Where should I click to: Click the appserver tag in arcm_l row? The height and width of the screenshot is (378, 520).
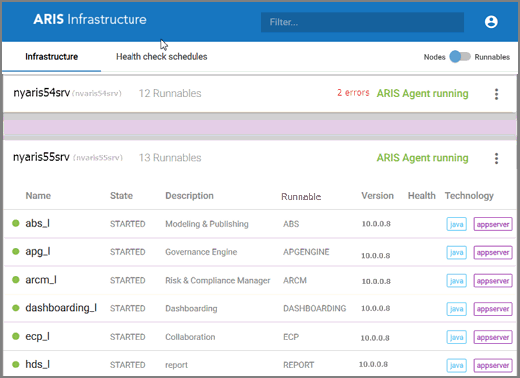click(x=493, y=281)
